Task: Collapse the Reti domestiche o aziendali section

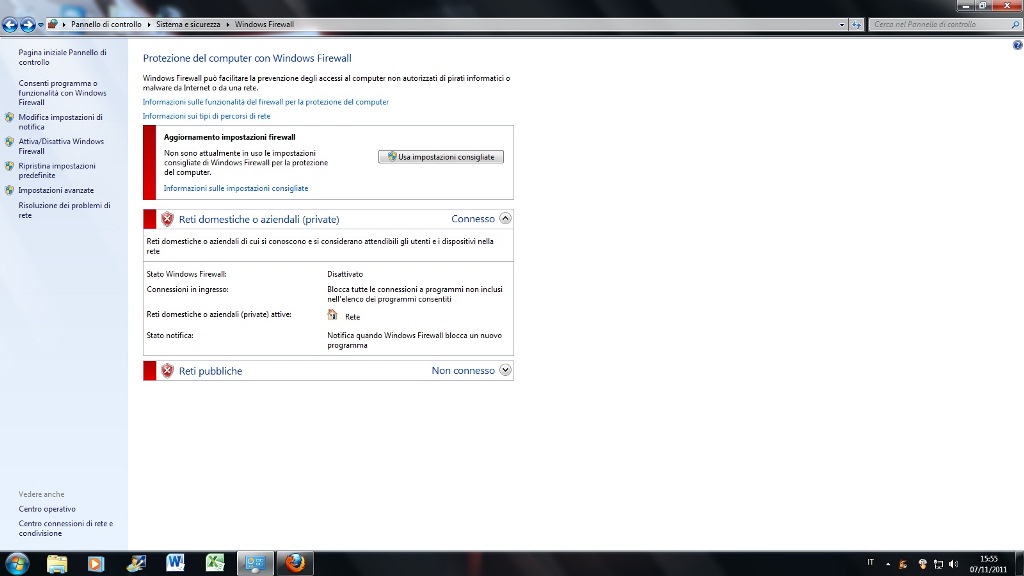Action: coord(505,218)
